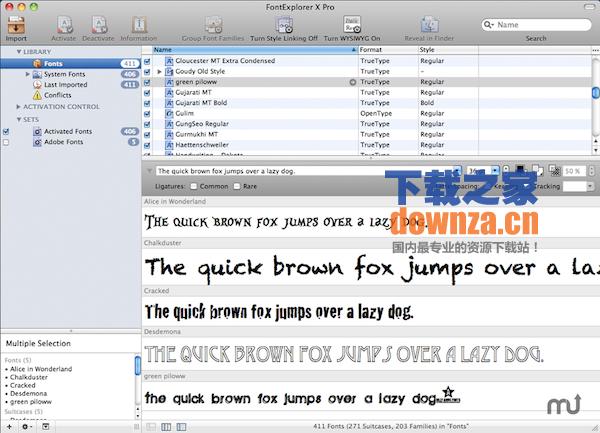Click the Activate toolbar icon

[x=64, y=25]
